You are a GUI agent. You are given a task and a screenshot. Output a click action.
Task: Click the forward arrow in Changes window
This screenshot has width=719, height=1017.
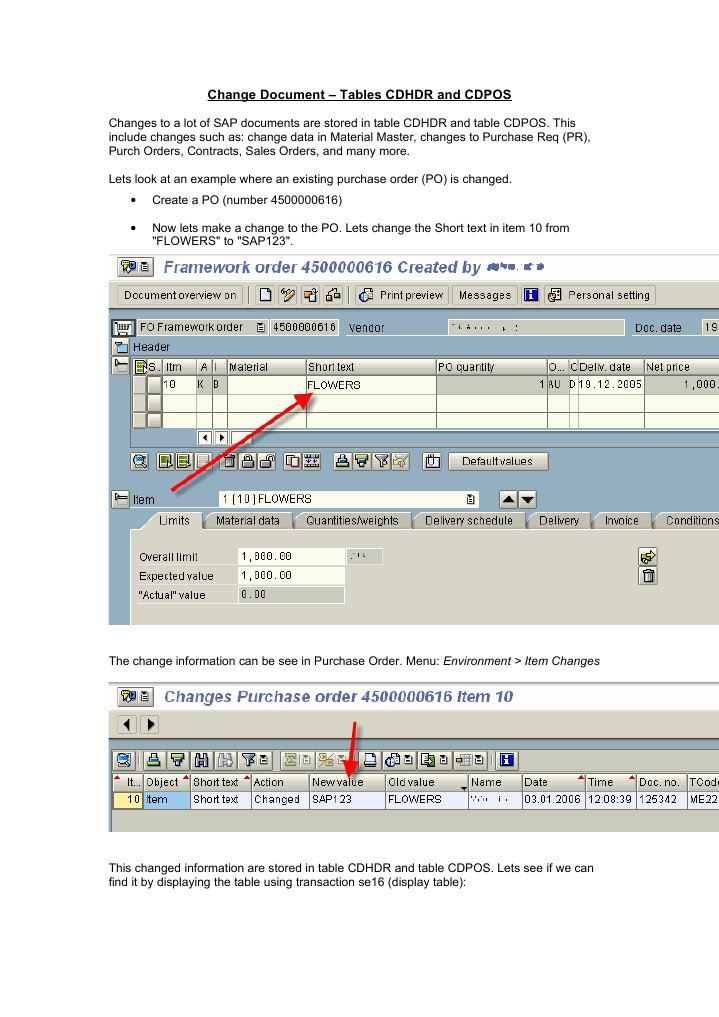[x=150, y=724]
